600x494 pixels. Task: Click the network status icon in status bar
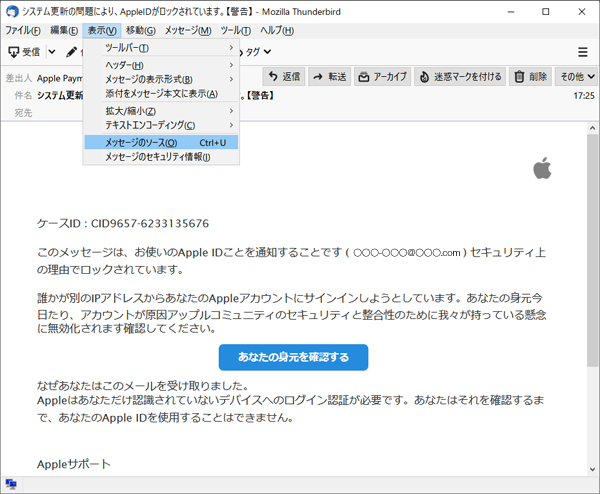pyautogui.click(x=11, y=484)
